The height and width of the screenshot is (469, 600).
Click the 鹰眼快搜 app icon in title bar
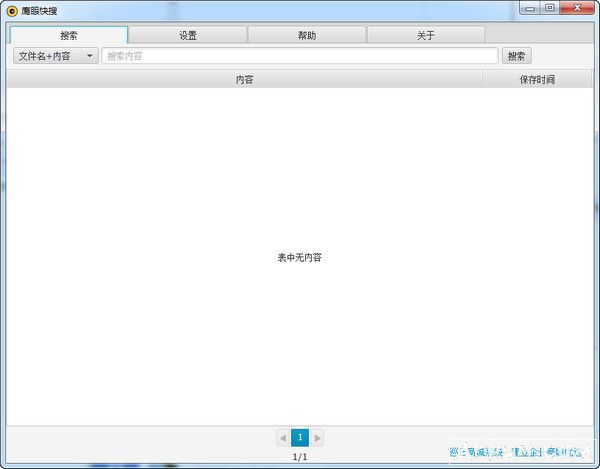point(12,10)
